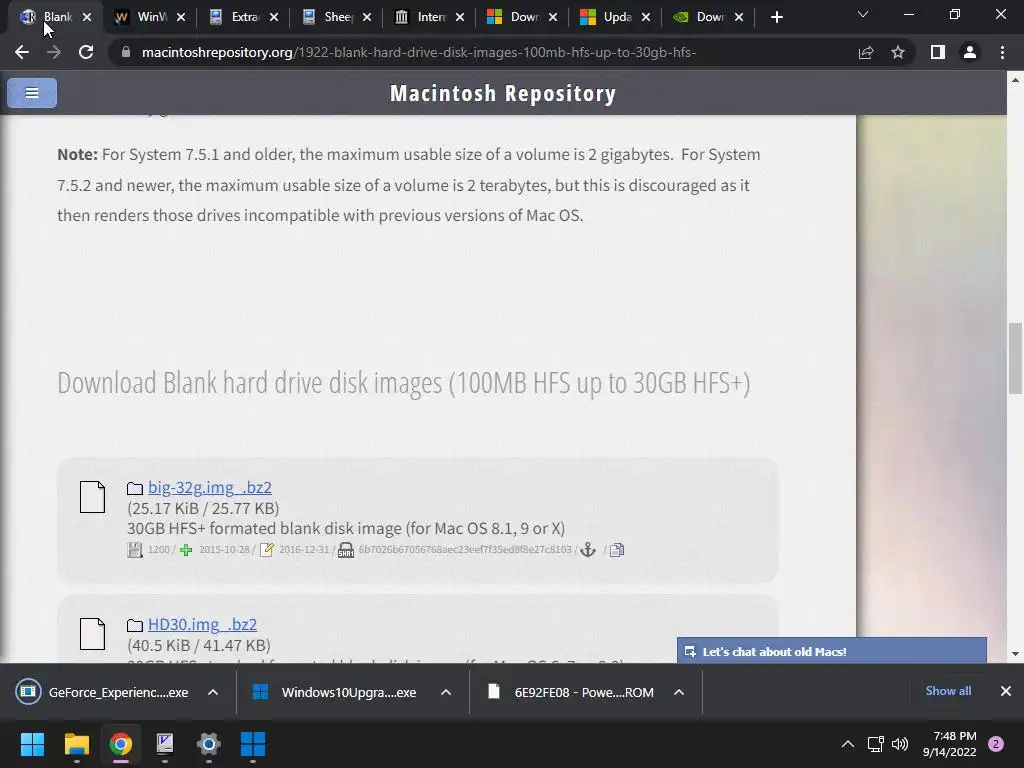This screenshot has width=1024, height=768.
Task: Download HD30.img_.bz2 file link
Action: coord(202,624)
